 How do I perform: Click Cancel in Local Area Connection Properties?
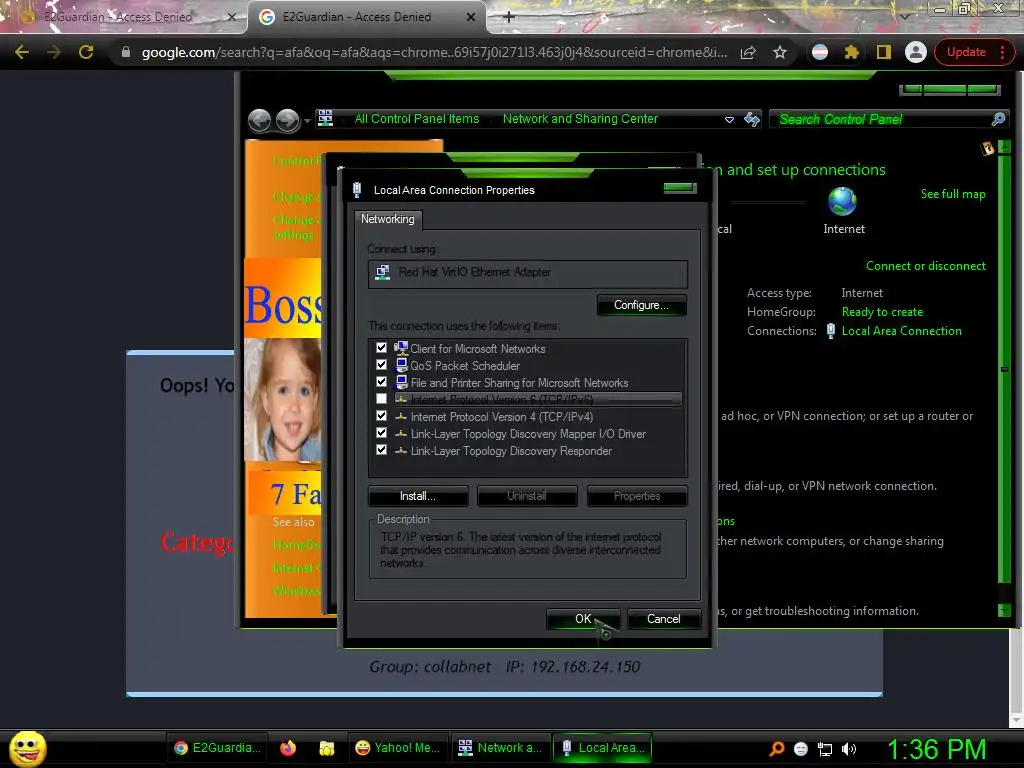click(664, 619)
